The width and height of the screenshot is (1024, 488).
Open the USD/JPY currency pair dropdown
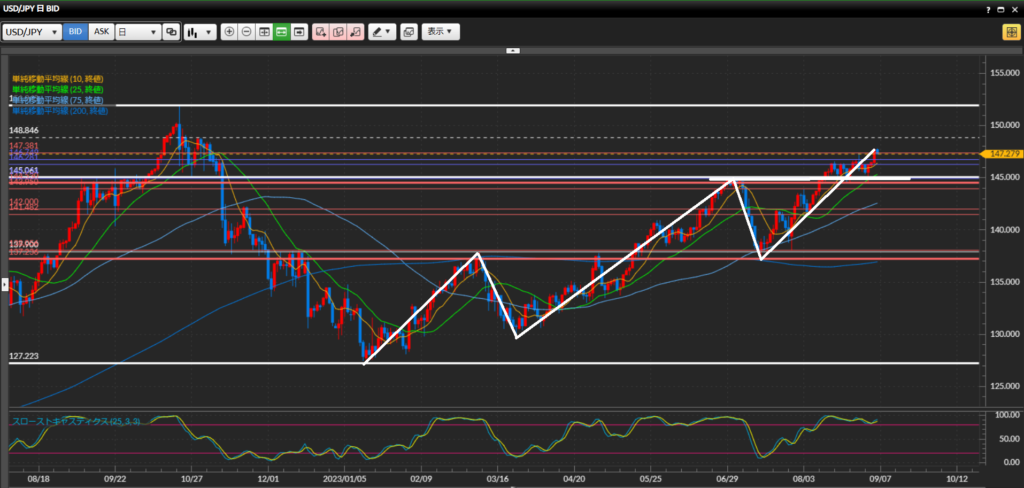pyautogui.click(x=32, y=32)
